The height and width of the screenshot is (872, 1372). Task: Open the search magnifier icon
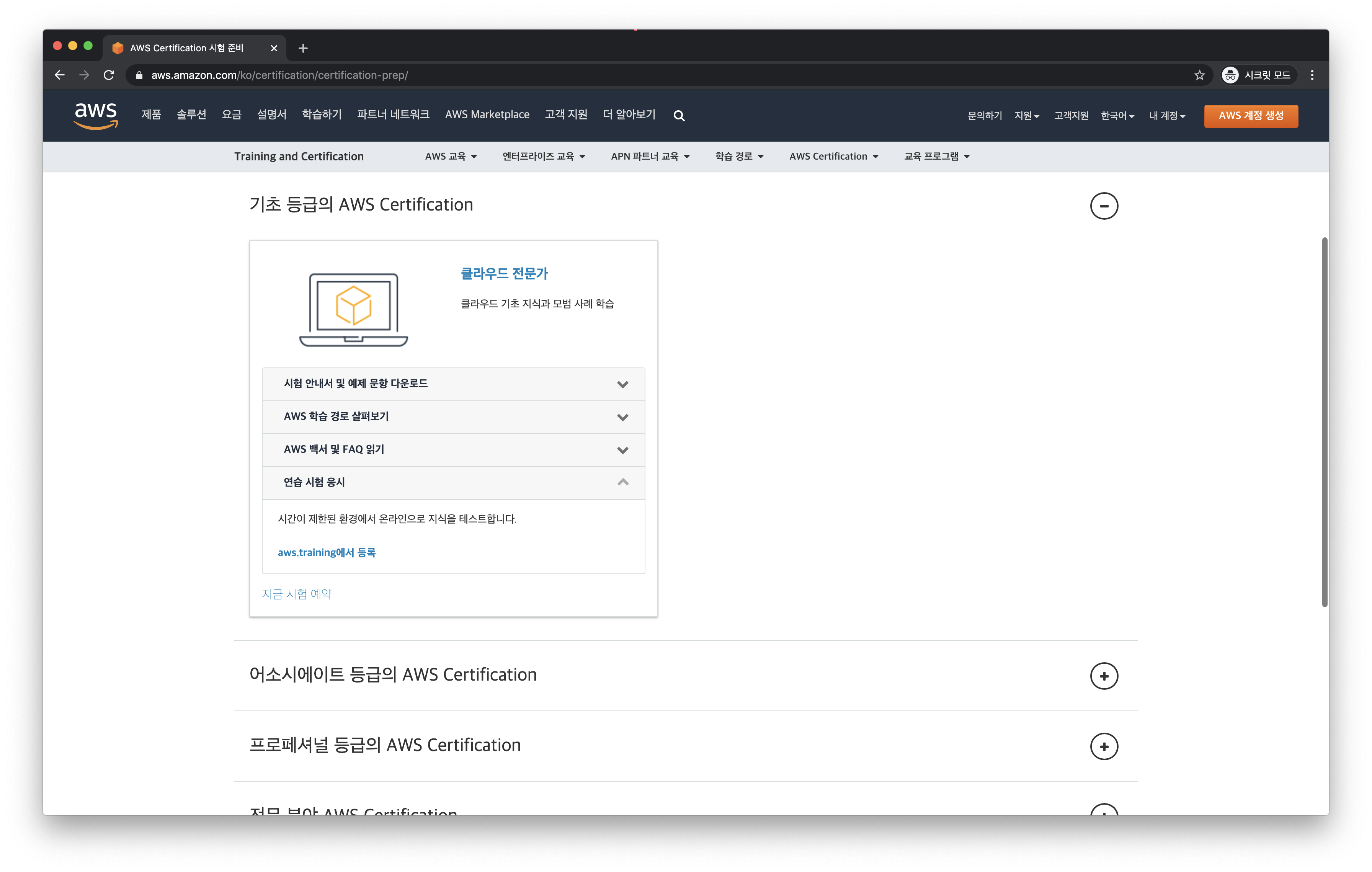[679, 116]
